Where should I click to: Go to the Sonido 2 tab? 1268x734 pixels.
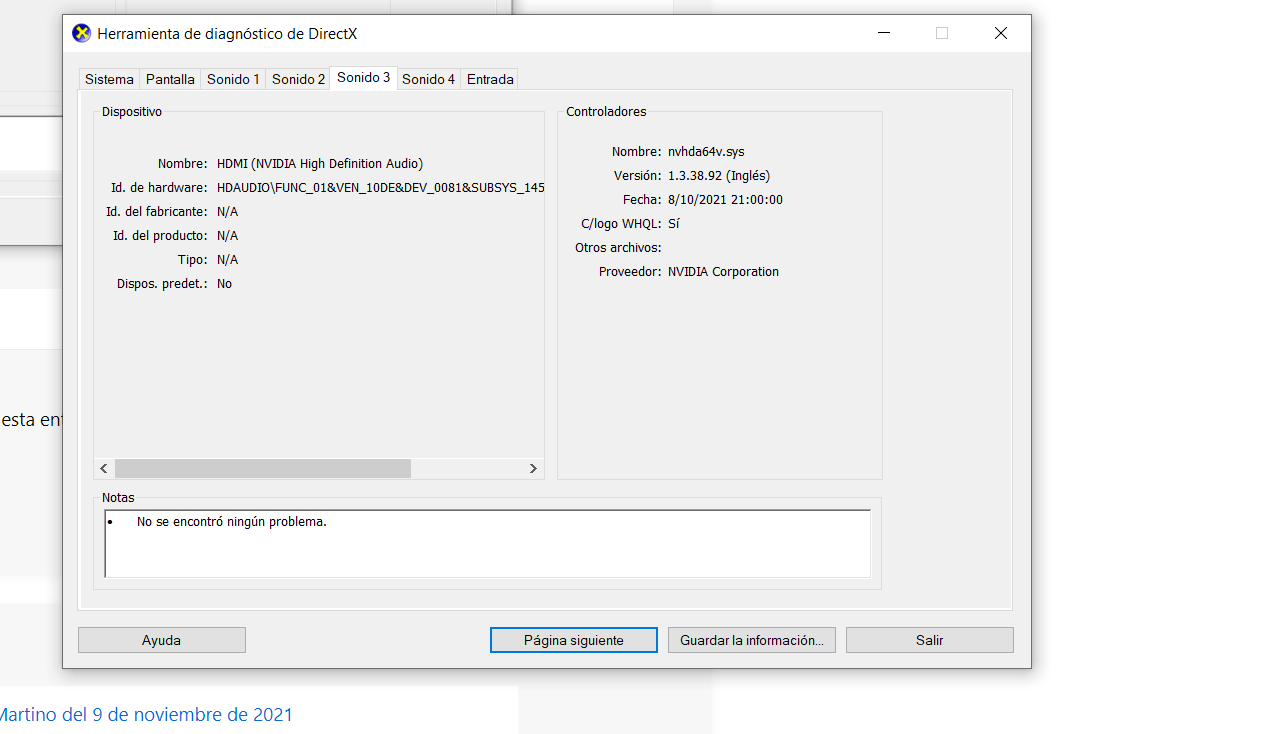[x=298, y=79]
